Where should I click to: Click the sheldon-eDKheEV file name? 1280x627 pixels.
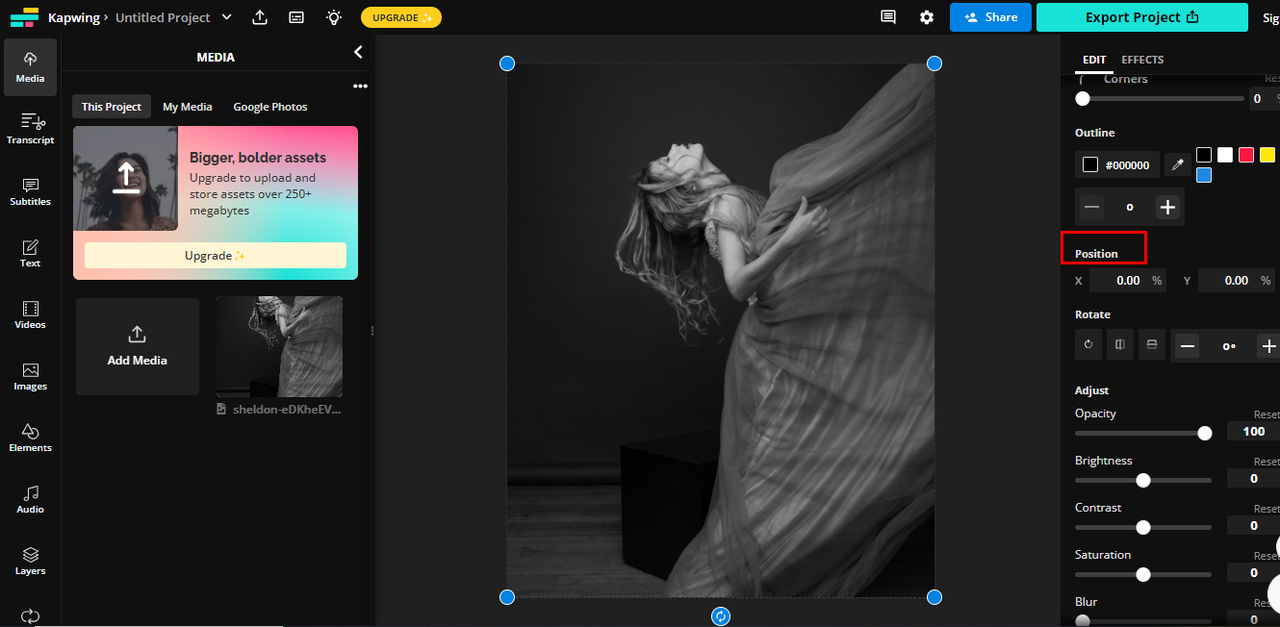click(287, 409)
